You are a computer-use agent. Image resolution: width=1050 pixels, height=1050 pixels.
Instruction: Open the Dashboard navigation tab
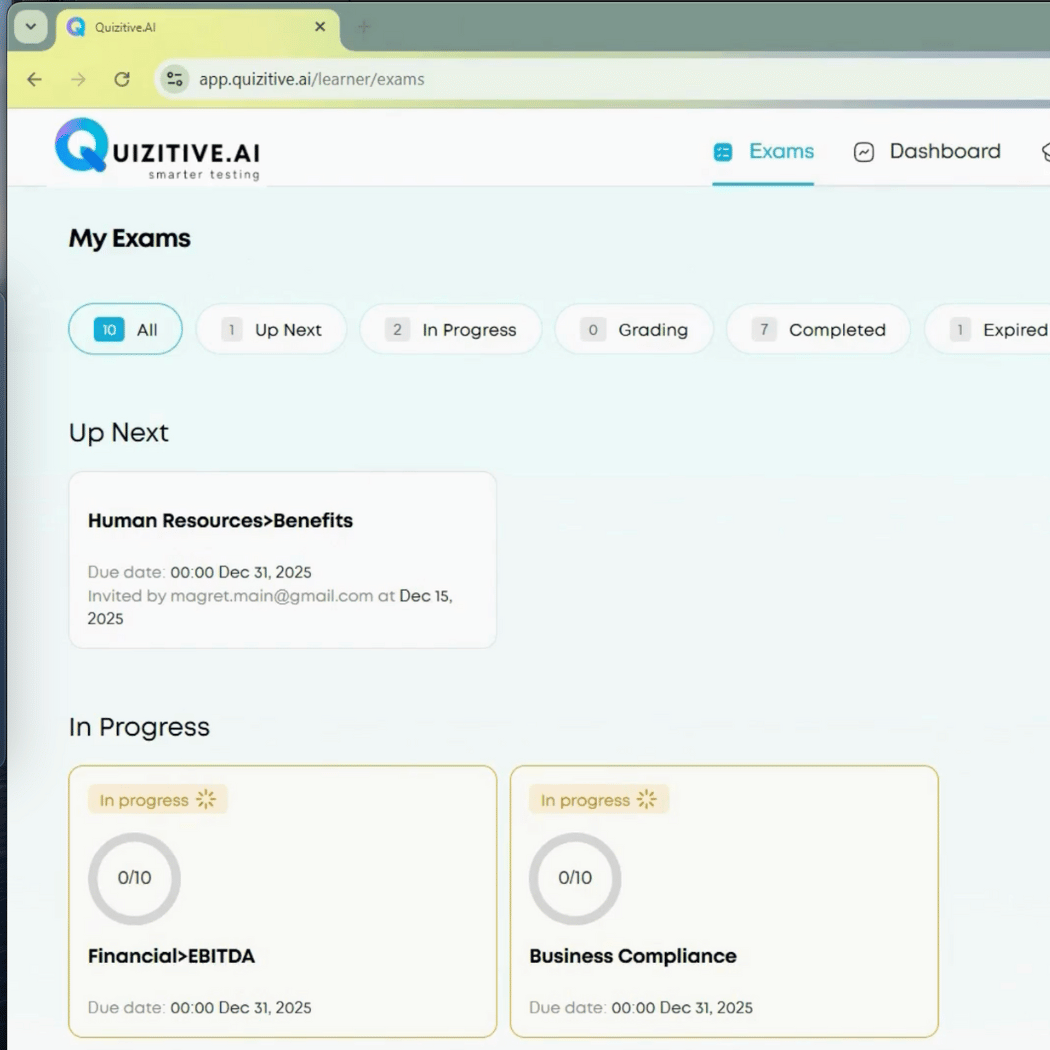(927, 151)
